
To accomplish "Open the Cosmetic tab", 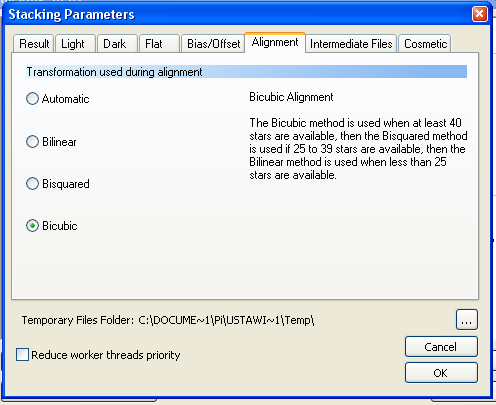I will 425,44.
